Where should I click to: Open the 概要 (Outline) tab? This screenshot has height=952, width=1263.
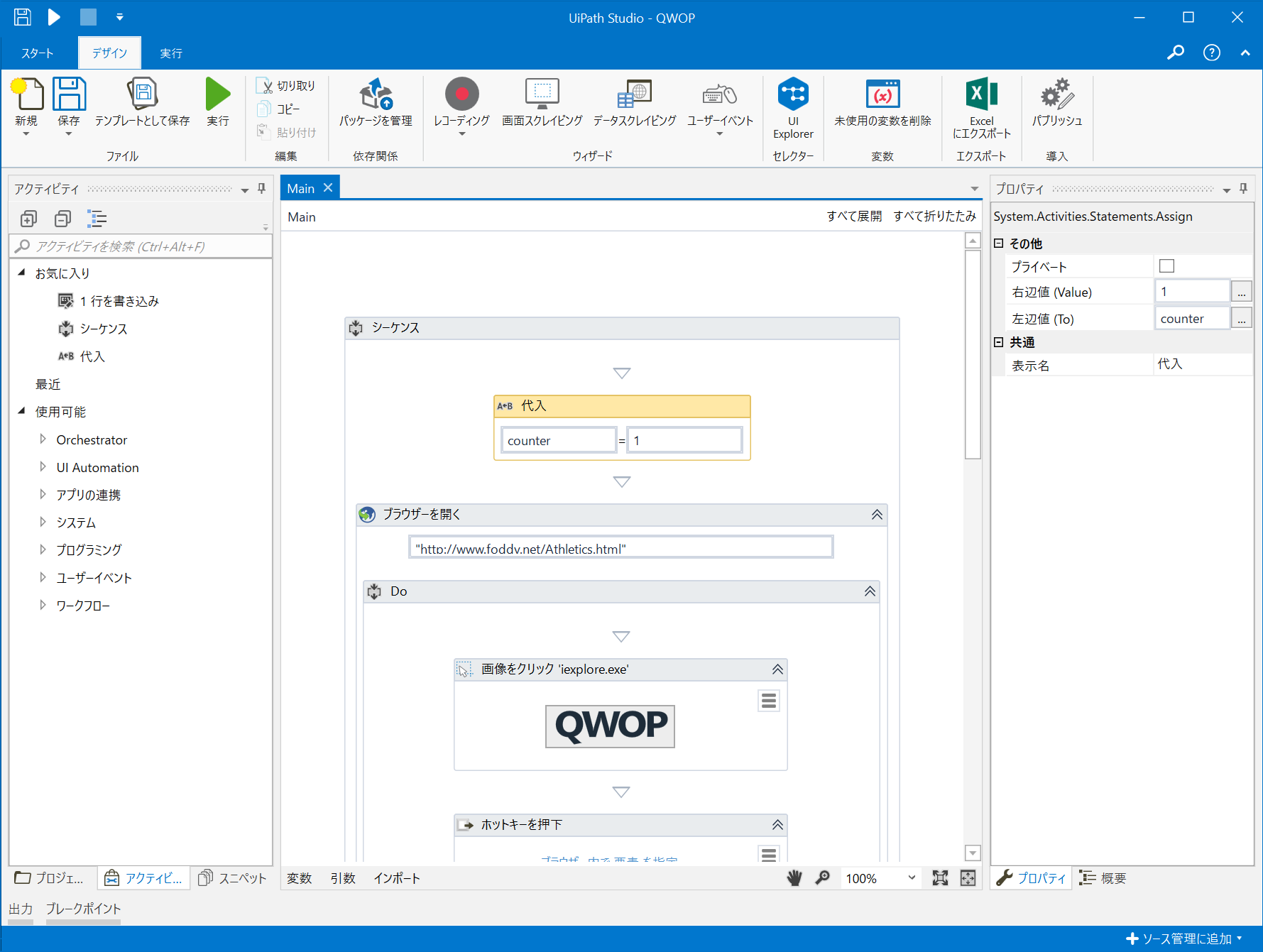tap(1103, 878)
